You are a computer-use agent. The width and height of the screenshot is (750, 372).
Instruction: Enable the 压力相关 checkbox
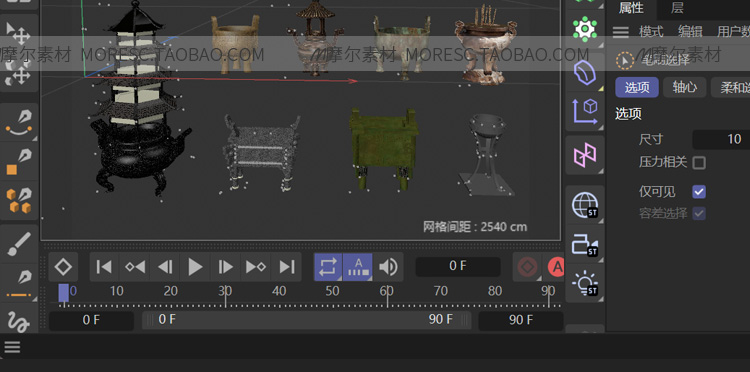pos(699,163)
